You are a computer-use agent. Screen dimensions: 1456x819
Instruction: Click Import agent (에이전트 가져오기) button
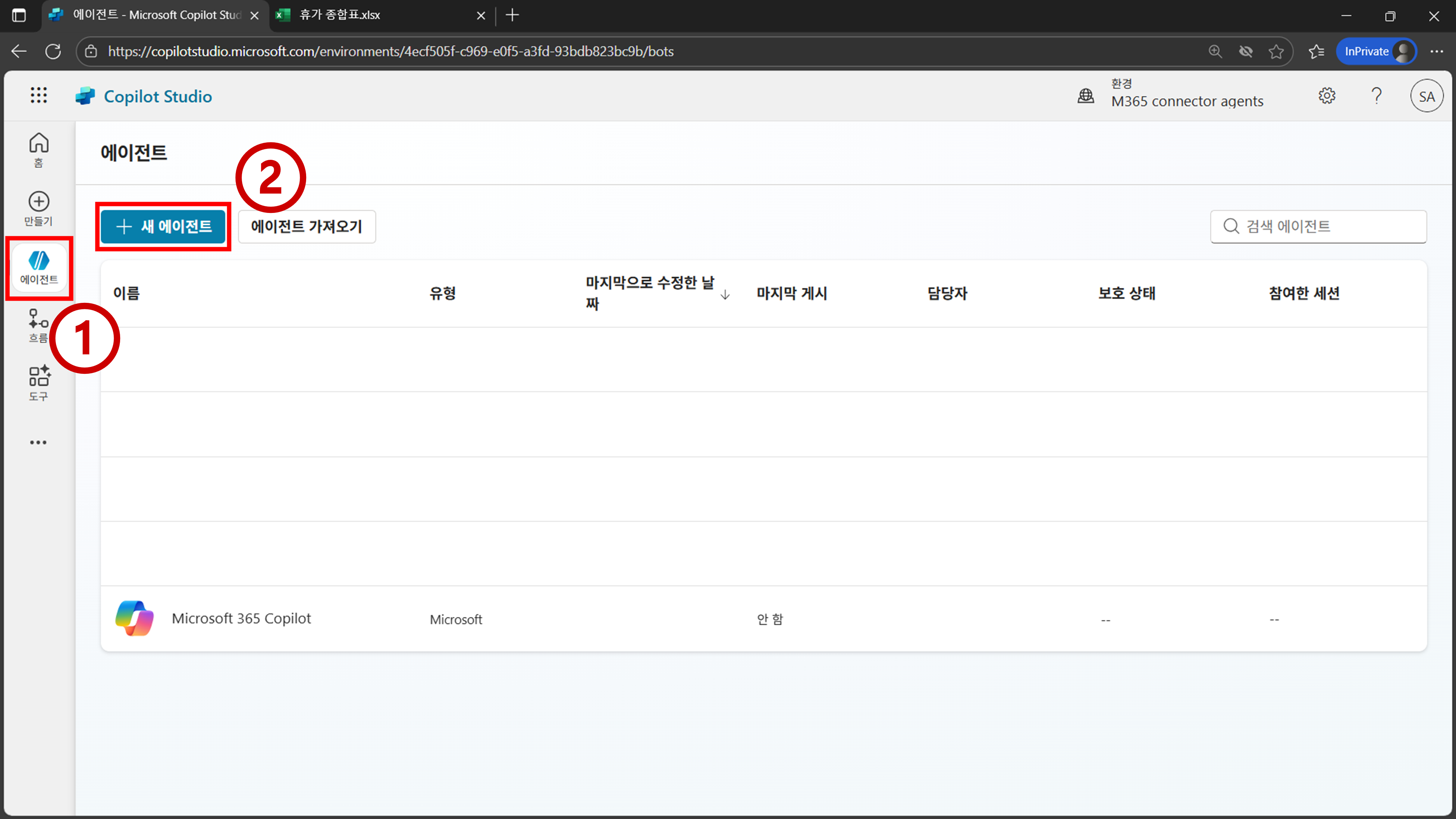306,227
